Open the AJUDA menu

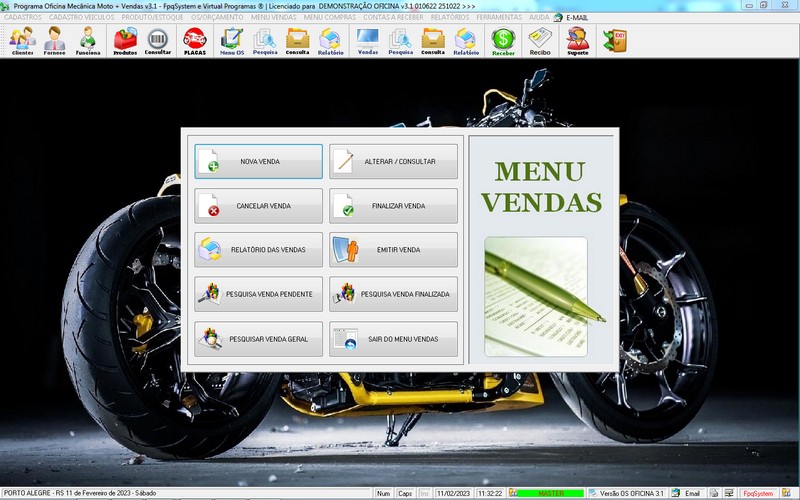(x=539, y=17)
